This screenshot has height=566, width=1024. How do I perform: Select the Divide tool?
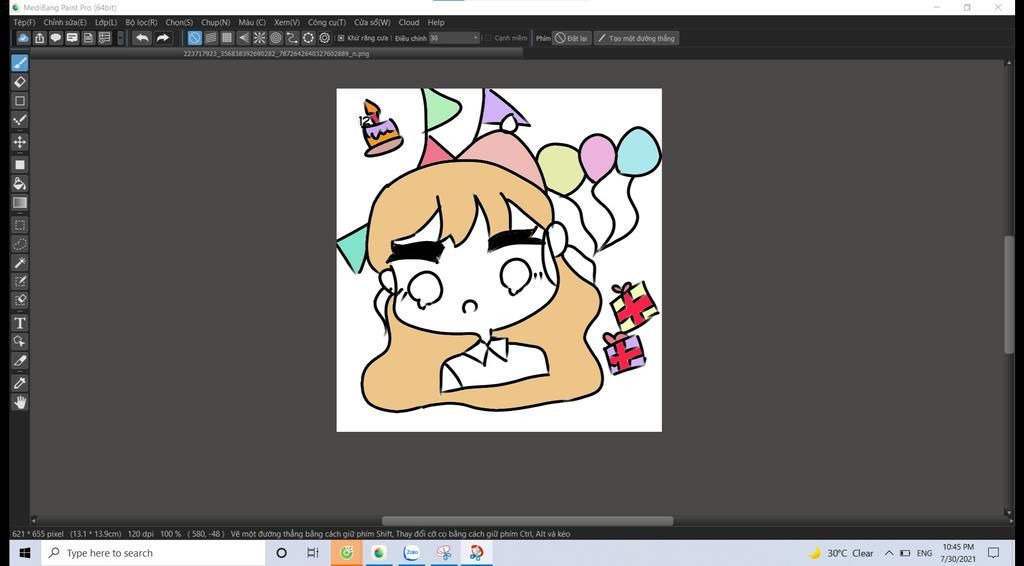click(20, 360)
